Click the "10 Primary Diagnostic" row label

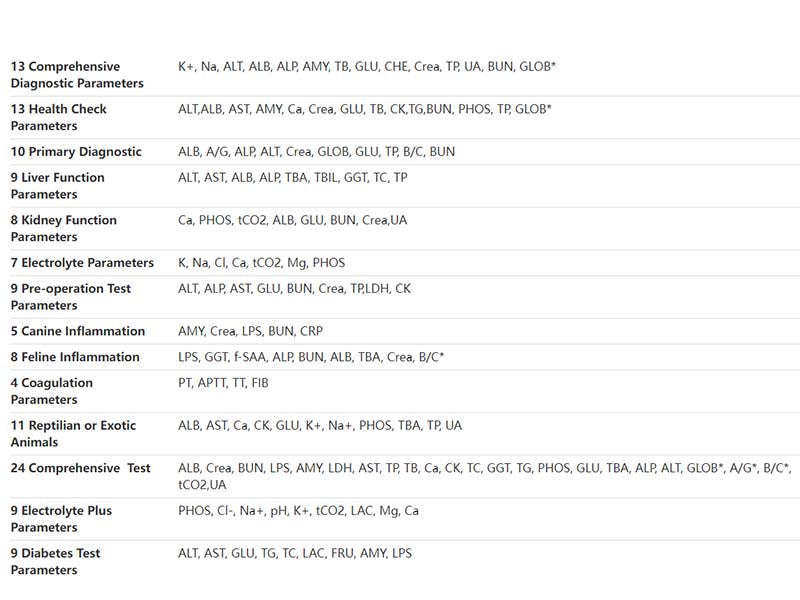pyautogui.click(x=76, y=152)
